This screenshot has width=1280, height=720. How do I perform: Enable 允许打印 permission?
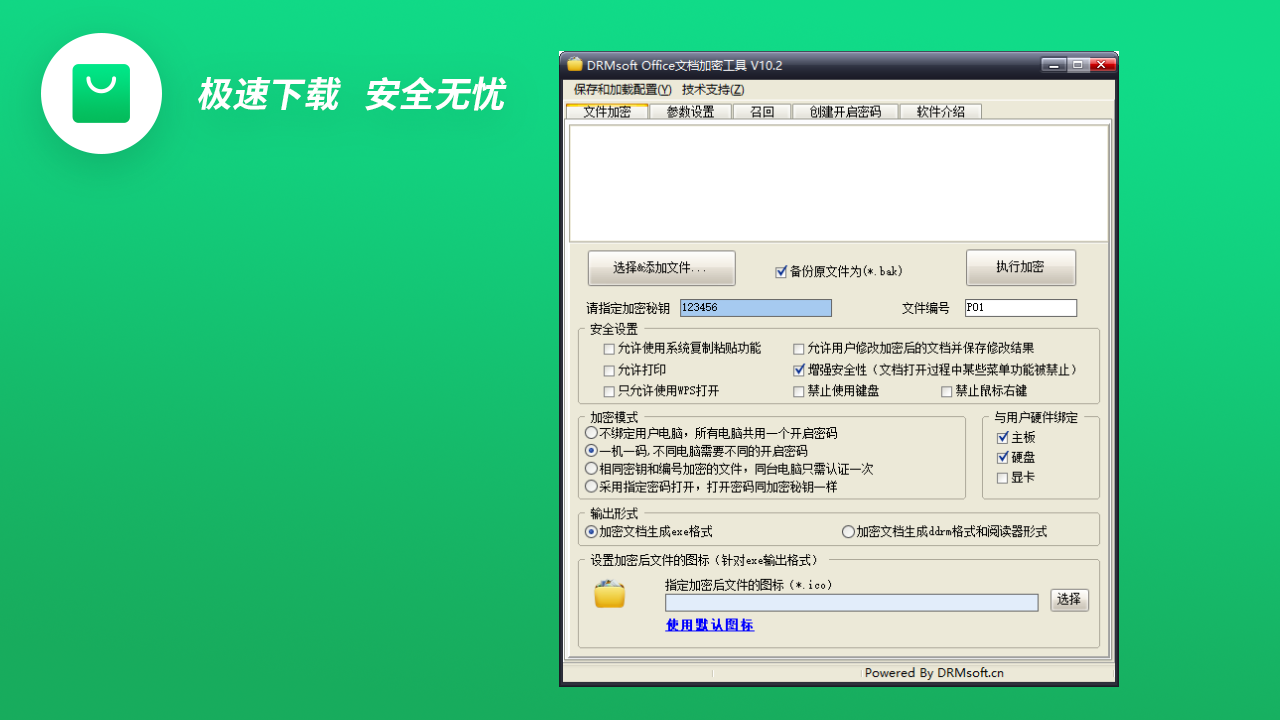tap(608, 371)
